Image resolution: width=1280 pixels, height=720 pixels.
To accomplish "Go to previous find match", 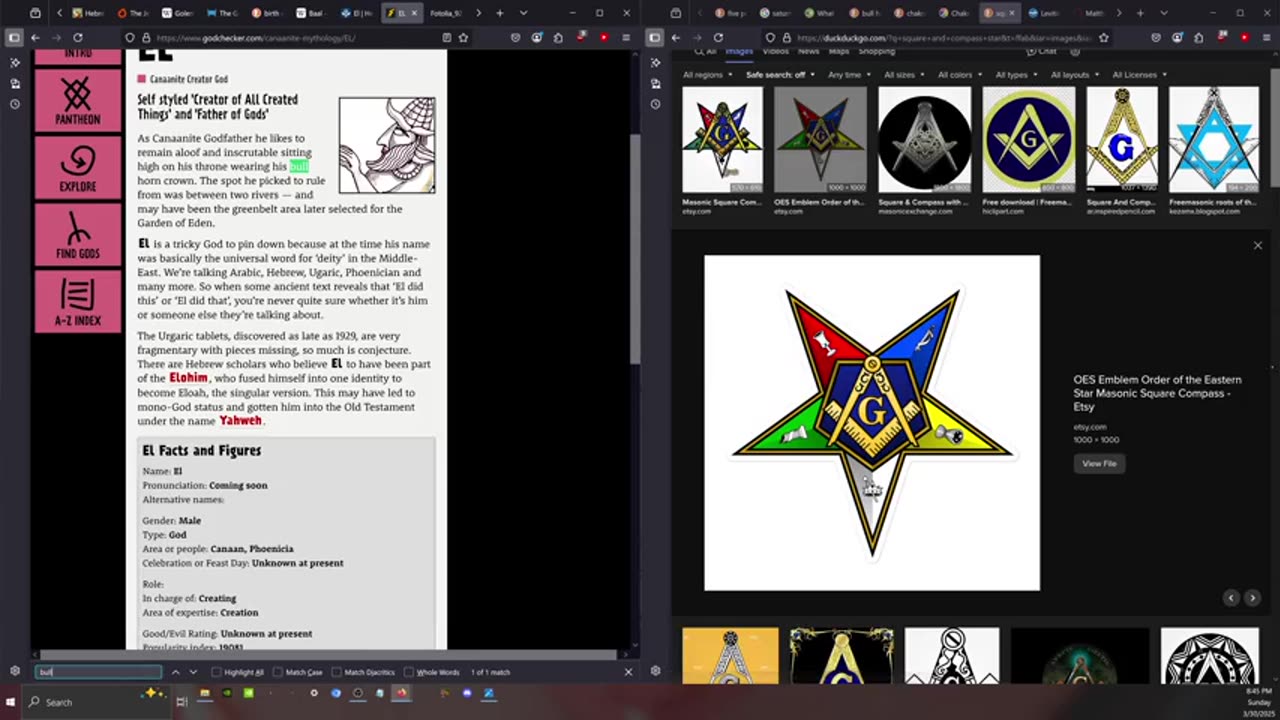I will point(175,672).
